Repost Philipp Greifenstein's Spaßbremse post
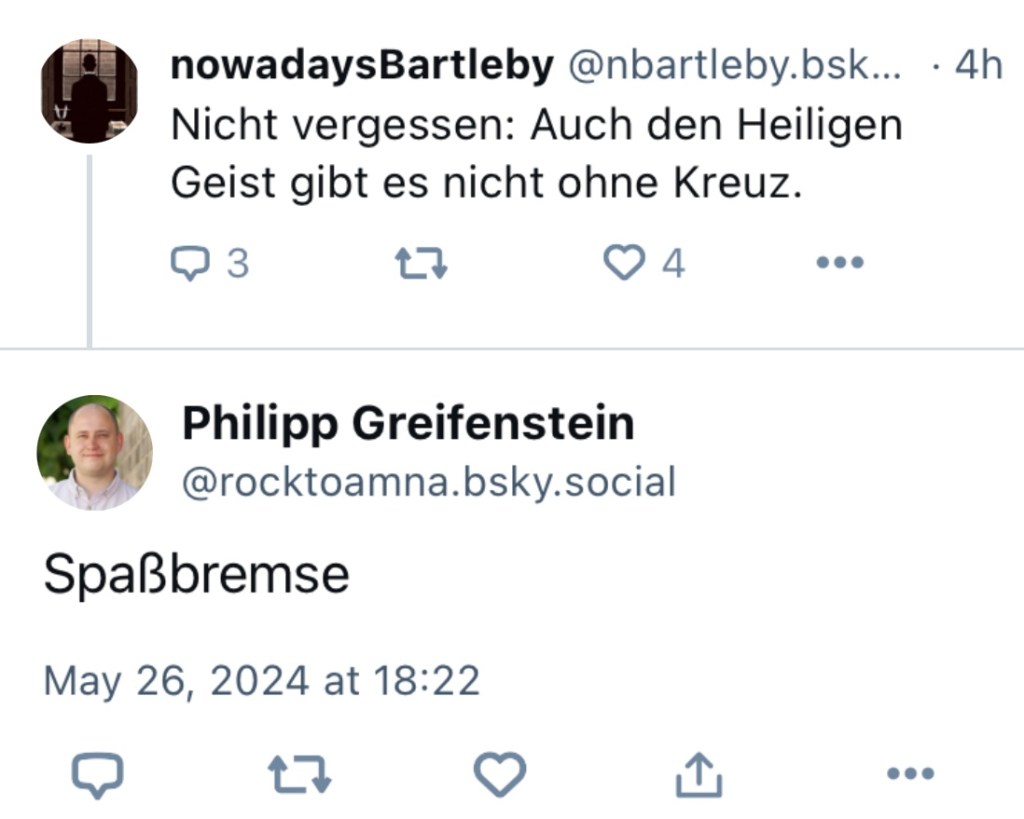Image resolution: width=1024 pixels, height=819 pixels. coord(297,771)
